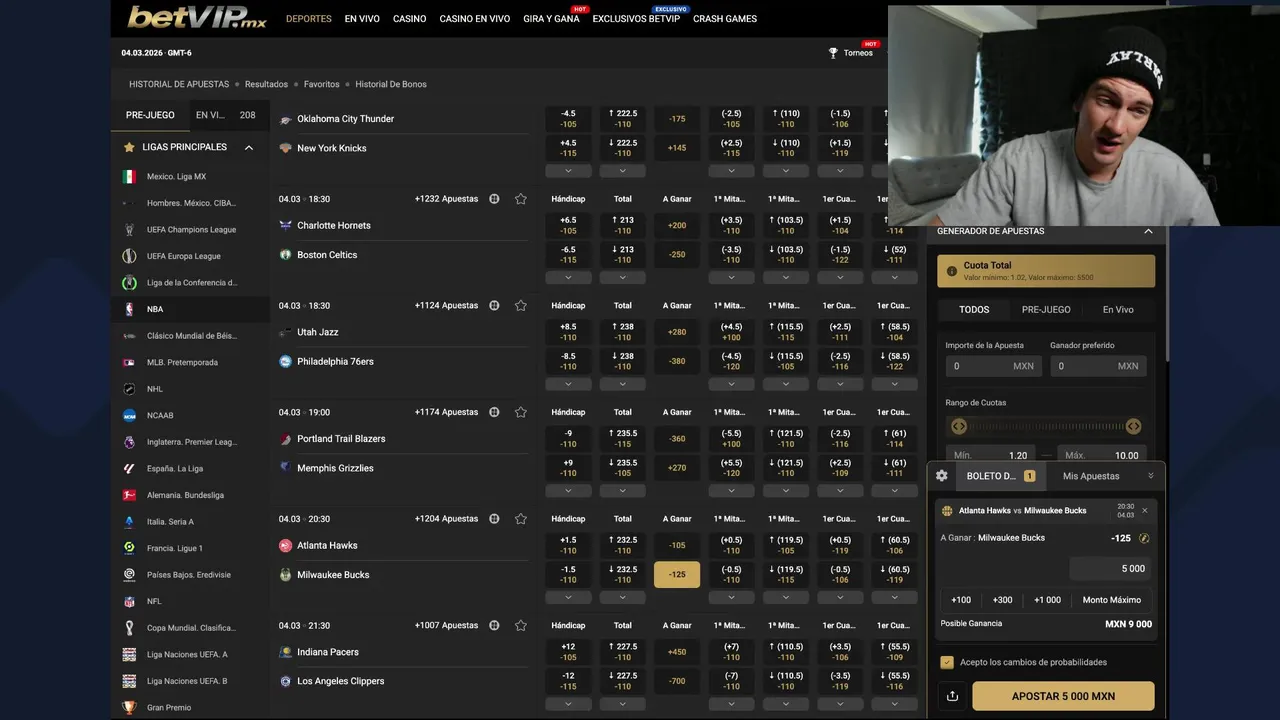Click the share bet slip icon
The width and height of the screenshot is (1280, 720).
click(x=952, y=696)
